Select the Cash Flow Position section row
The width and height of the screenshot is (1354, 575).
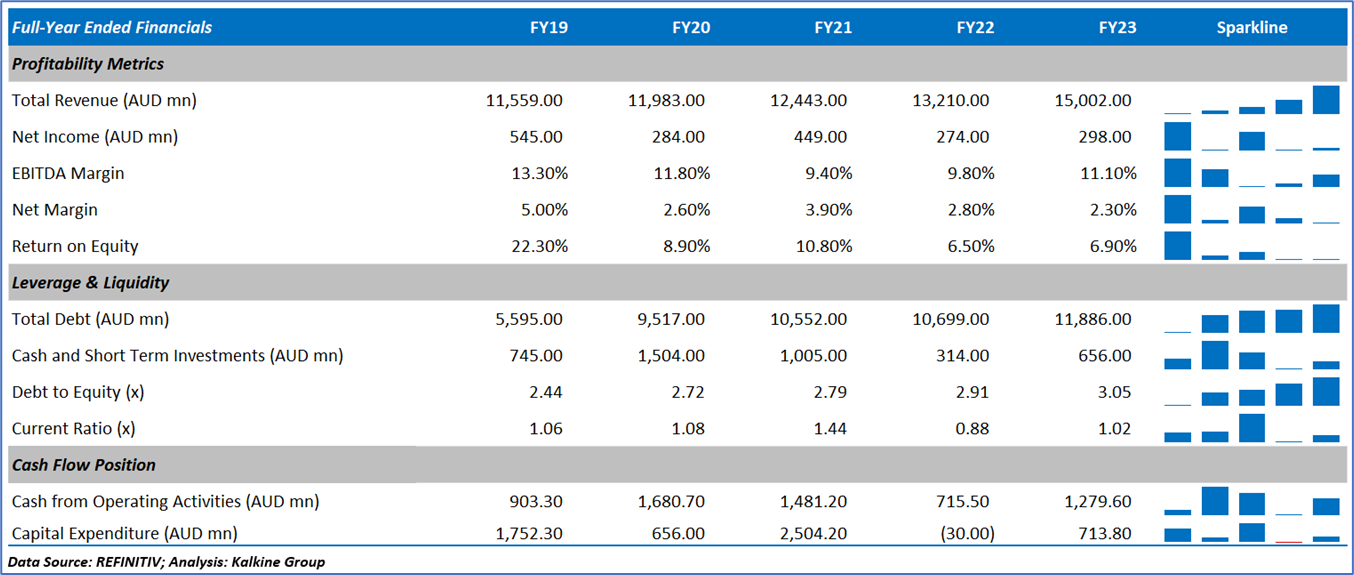tap(84, 465)
